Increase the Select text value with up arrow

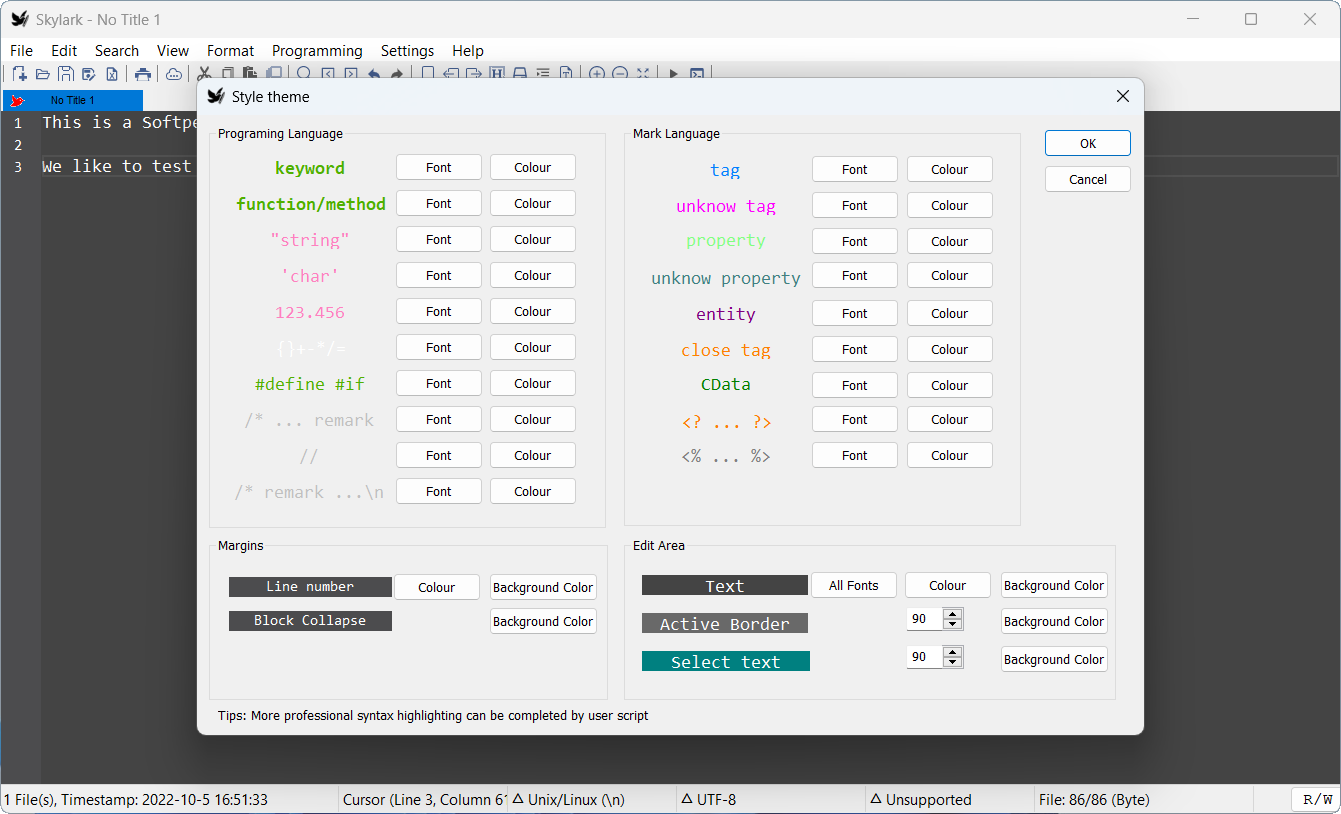coord(953,652)
